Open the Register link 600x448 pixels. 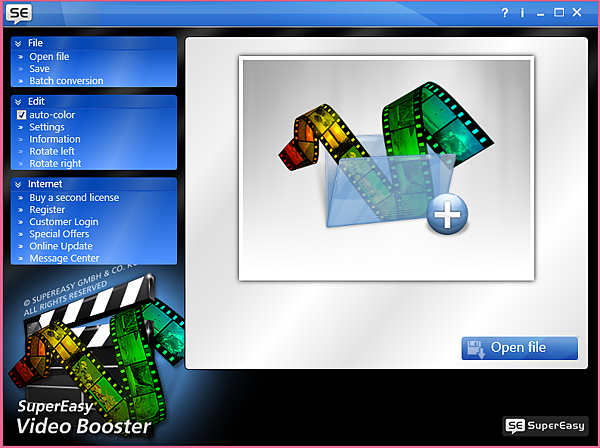(x=47, y=210)
